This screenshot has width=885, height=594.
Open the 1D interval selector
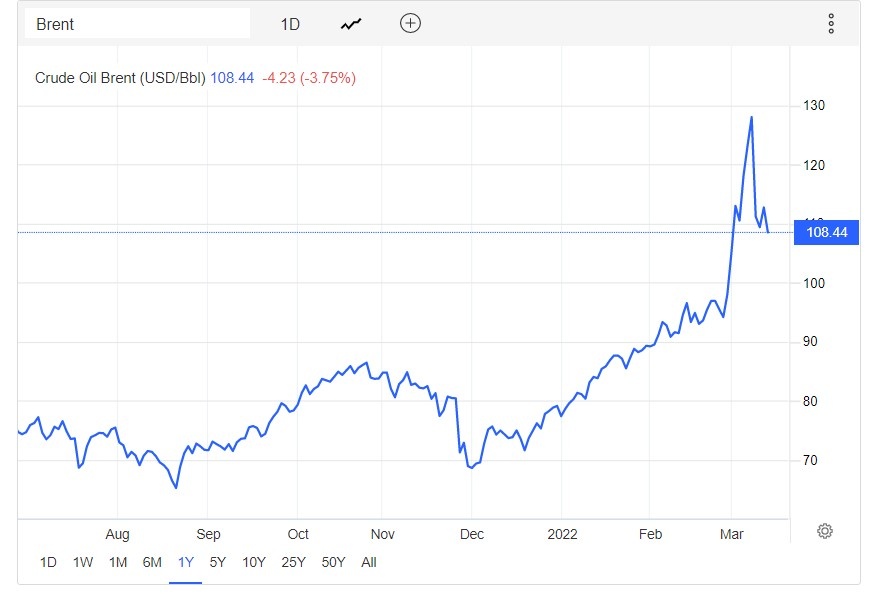(x=290, y=24)
